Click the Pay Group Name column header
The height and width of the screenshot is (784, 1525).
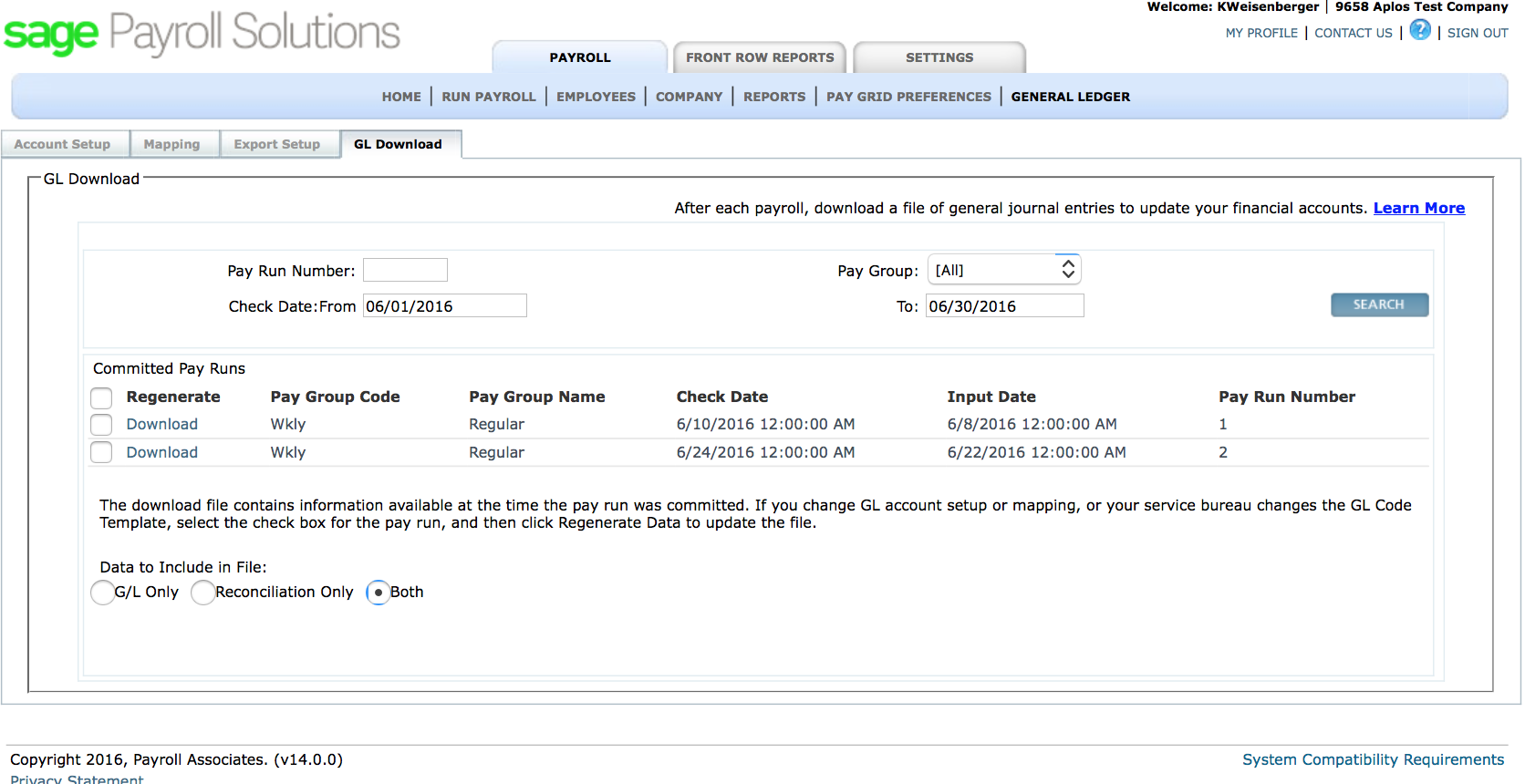[537, 397]
